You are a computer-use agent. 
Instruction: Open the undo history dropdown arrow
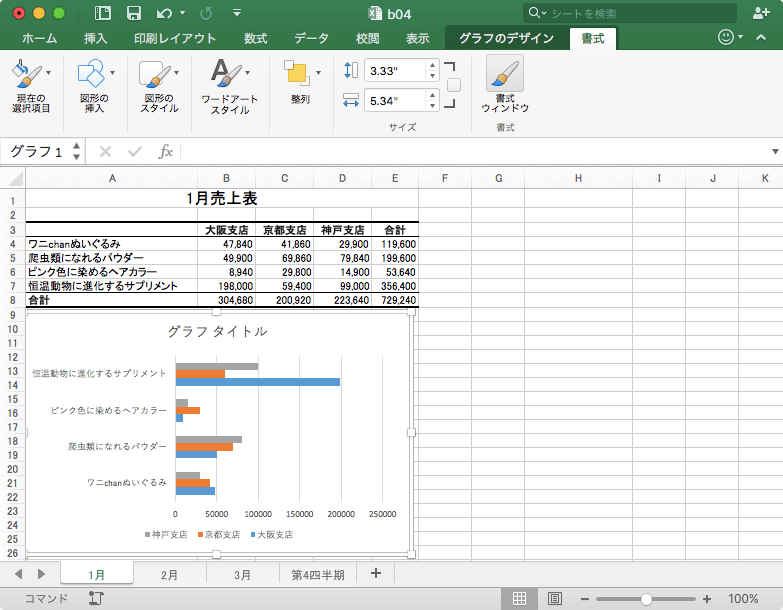pos(183,13)
